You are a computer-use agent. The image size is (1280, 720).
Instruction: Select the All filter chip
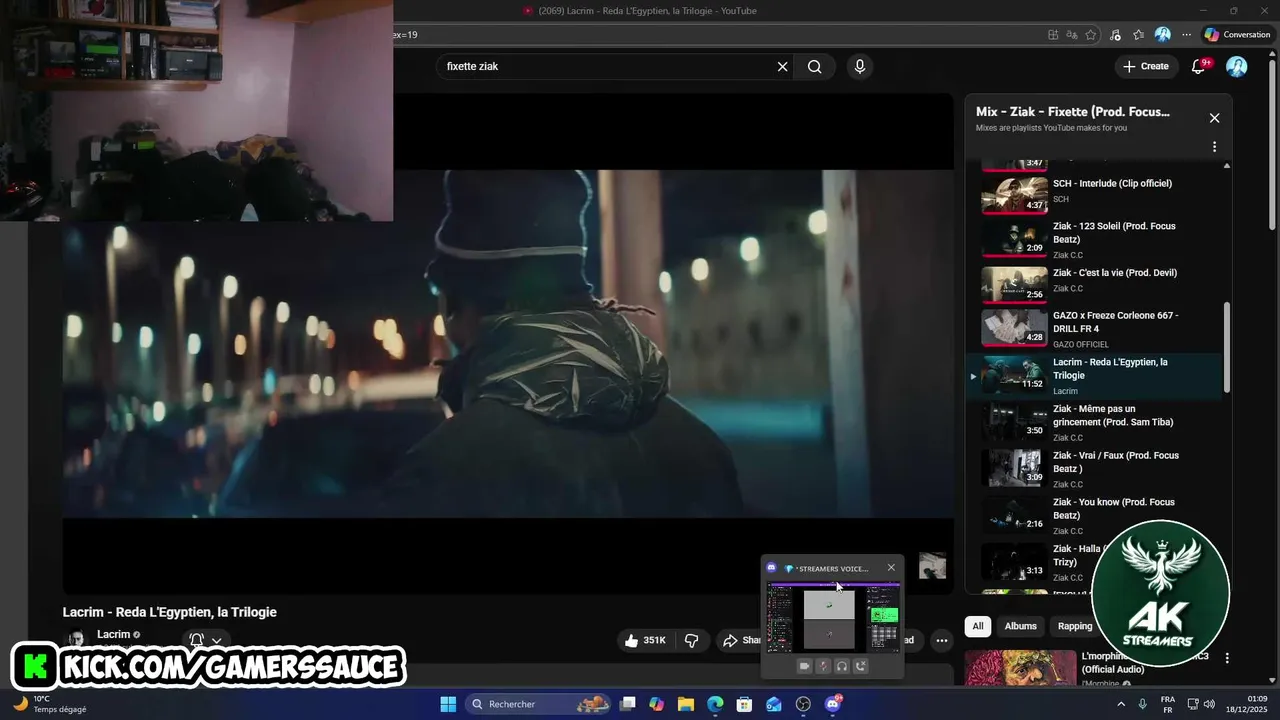click(x=978, y=626)
